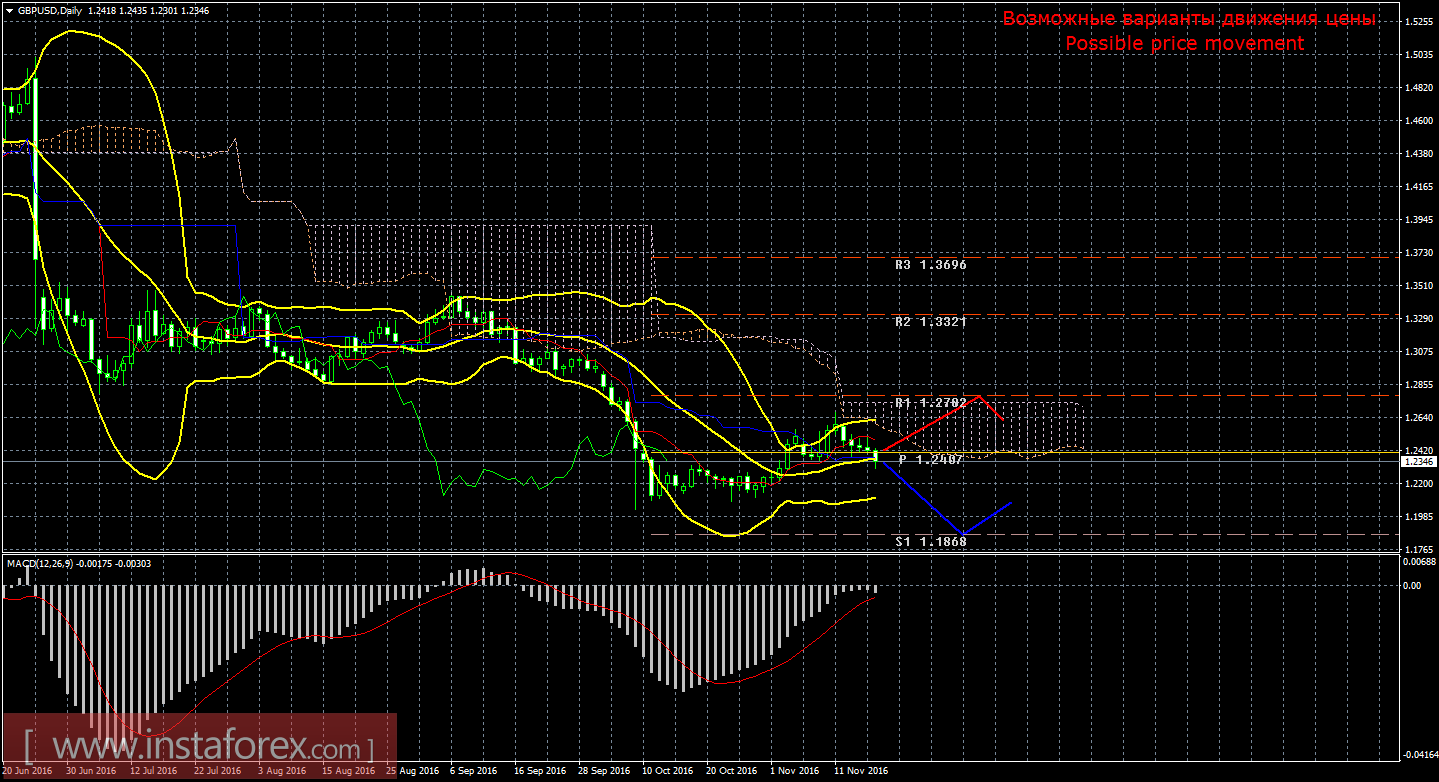Click the 1.5255 price axis label
The height and width of the screenshot is (782, 1439).
coord(1418,22)
